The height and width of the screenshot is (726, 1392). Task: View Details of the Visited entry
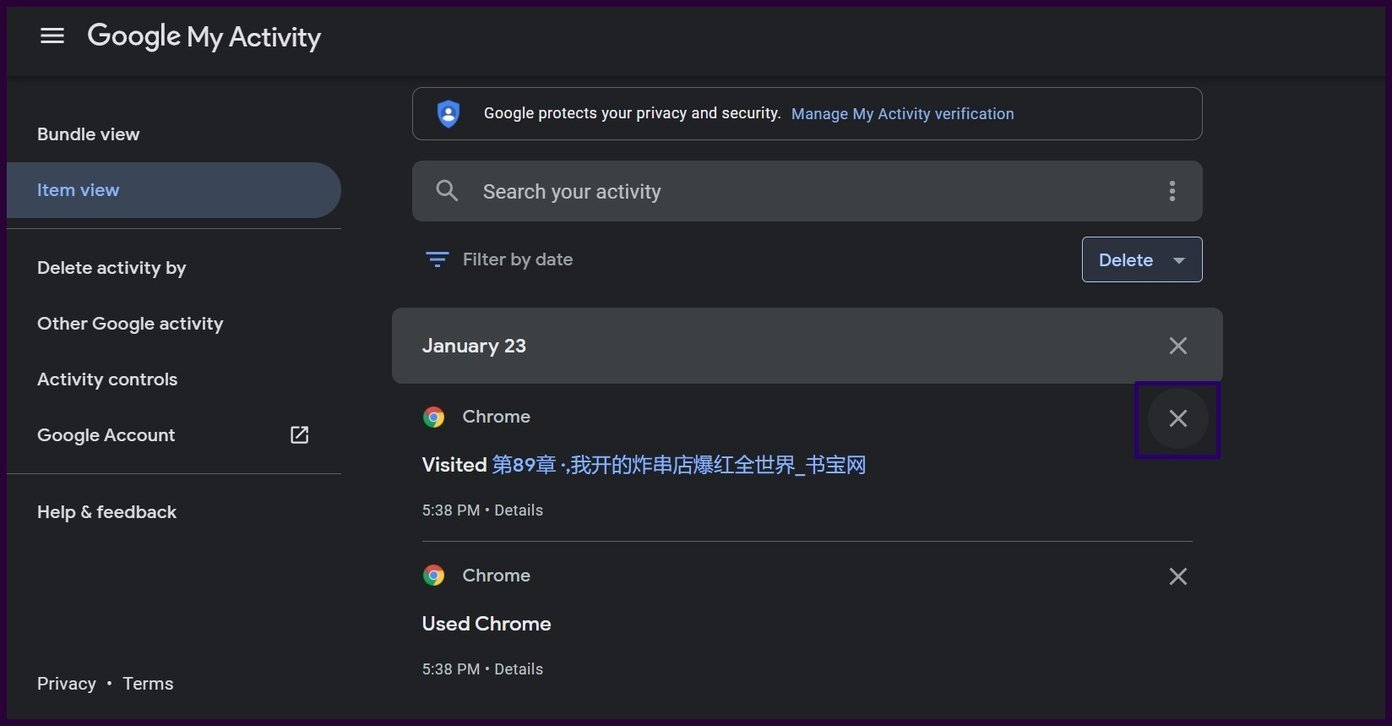point(519,510)
